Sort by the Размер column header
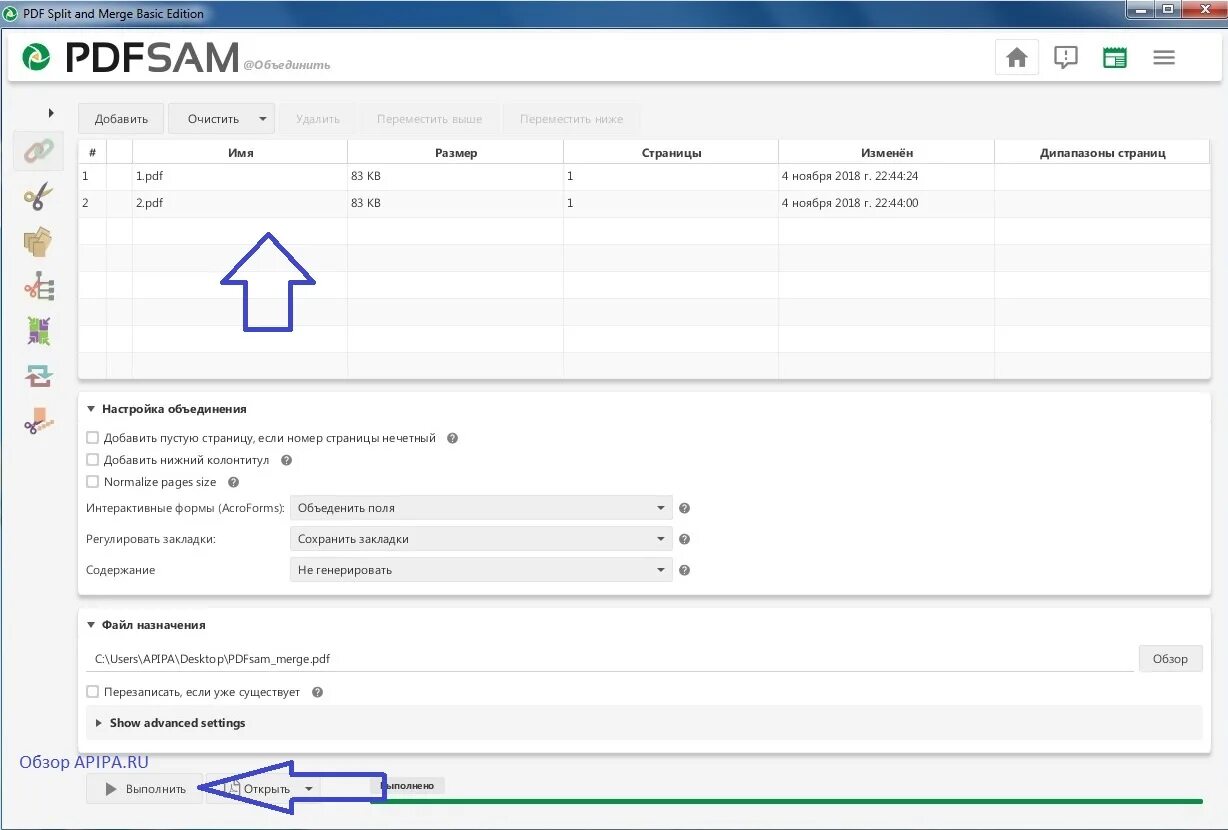Viewport: 1228px width, 830px height. (x=456, y=153)
